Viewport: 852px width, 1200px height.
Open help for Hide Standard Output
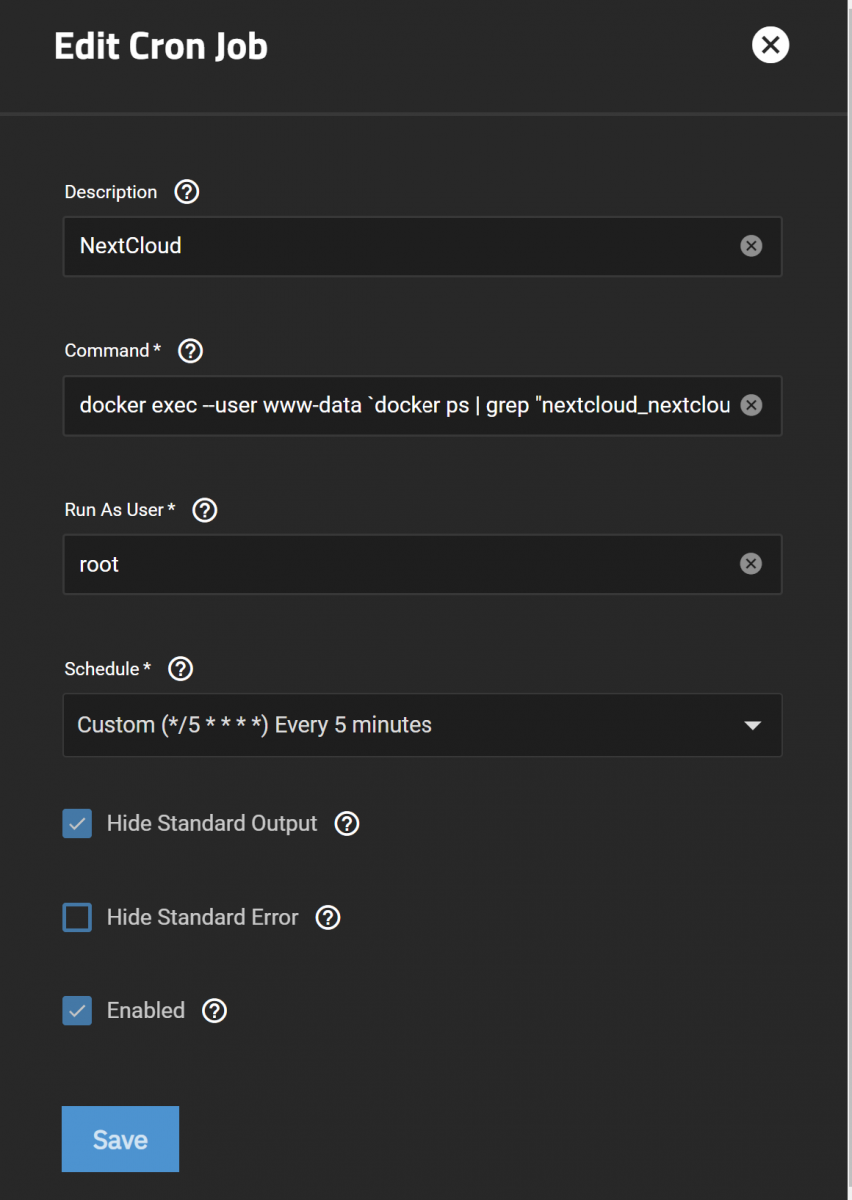(x=346, y=823)
